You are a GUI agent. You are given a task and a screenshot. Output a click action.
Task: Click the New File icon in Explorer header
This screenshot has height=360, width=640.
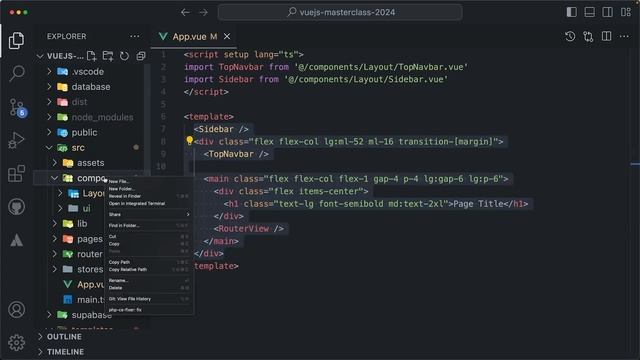pyautogui.click(x=91, y=56)
